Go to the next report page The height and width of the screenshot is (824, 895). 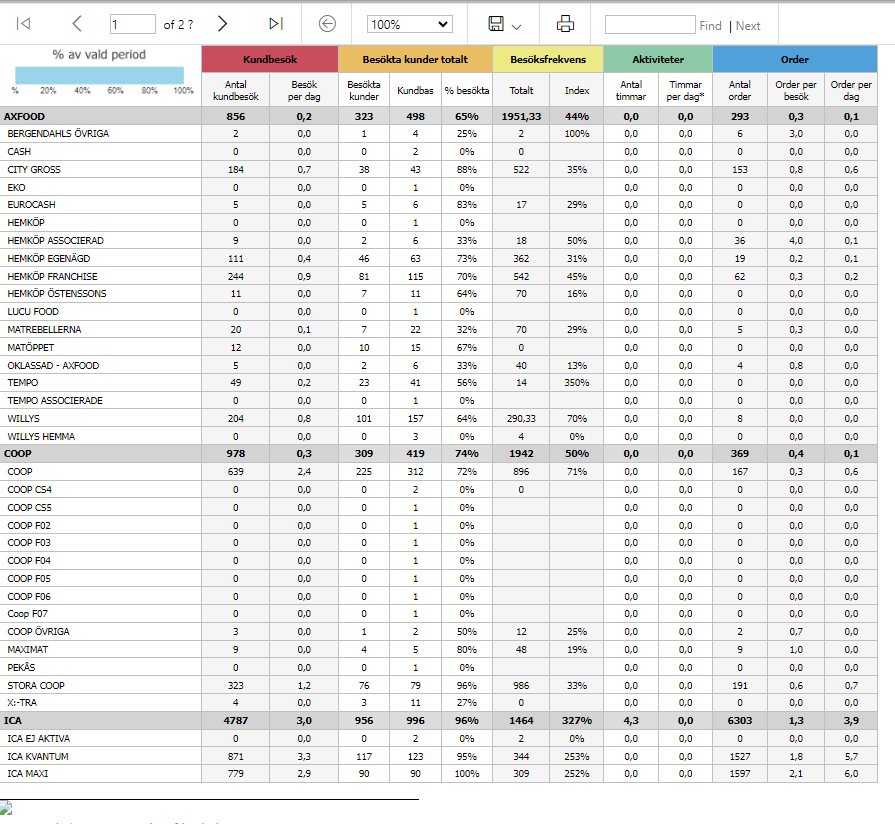[x=222, y=23]
